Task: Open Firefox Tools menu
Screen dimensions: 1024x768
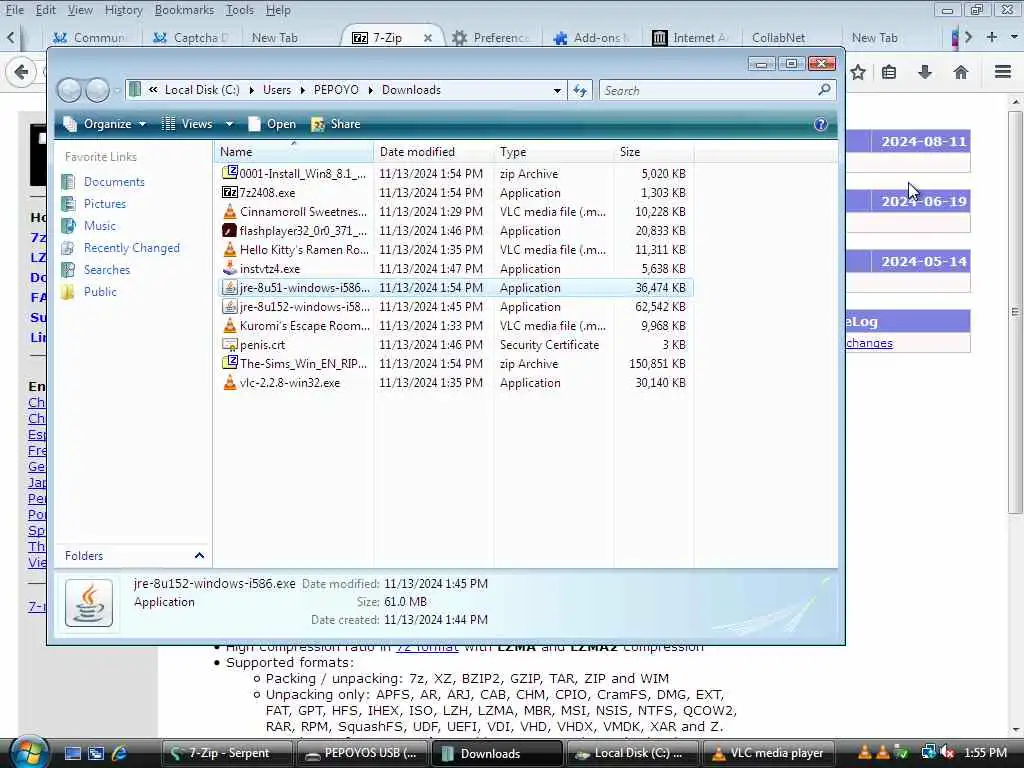Action: (240, 10)
